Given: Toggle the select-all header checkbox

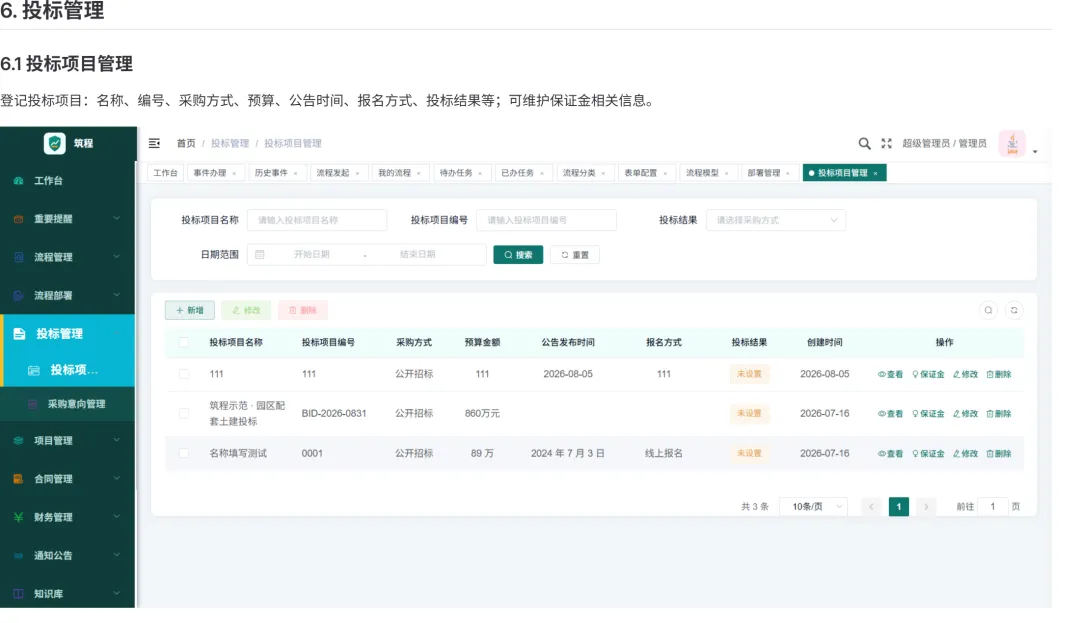Looking at the screenshot, I should point(184,342).
